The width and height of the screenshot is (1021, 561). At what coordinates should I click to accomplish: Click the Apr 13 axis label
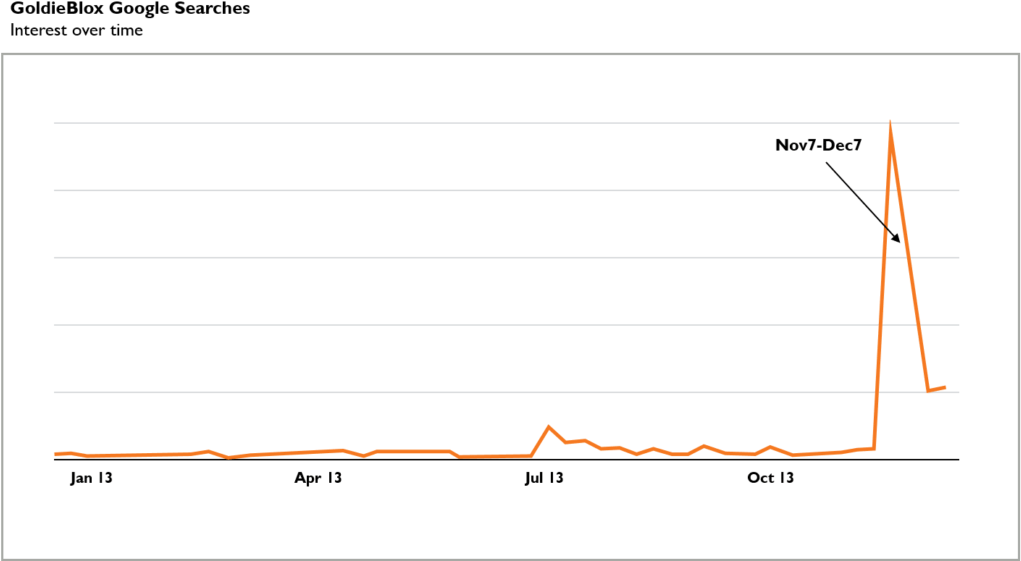(318, 478)
